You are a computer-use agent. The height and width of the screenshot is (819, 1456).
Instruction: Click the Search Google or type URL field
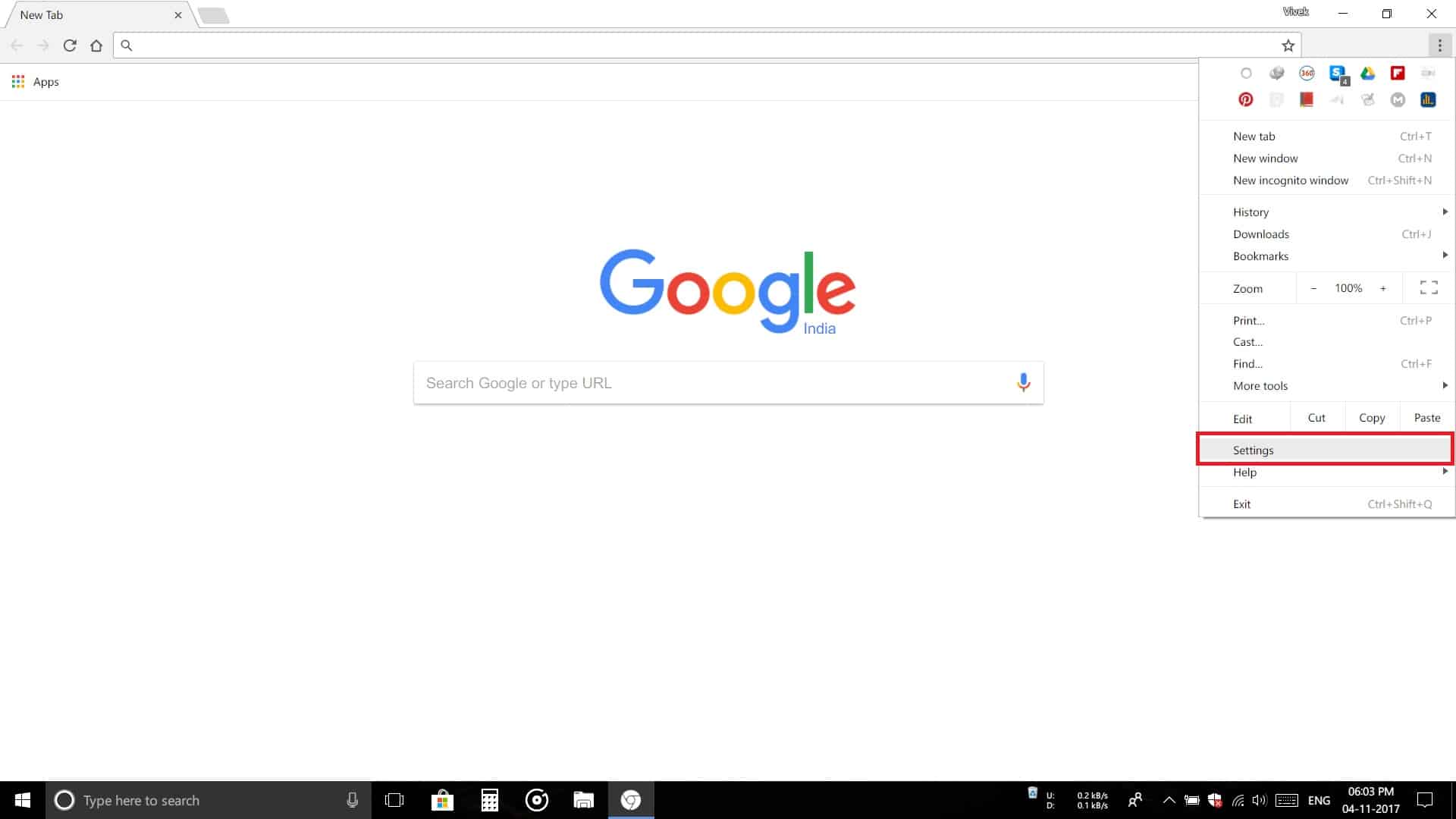tap(728, 382)
